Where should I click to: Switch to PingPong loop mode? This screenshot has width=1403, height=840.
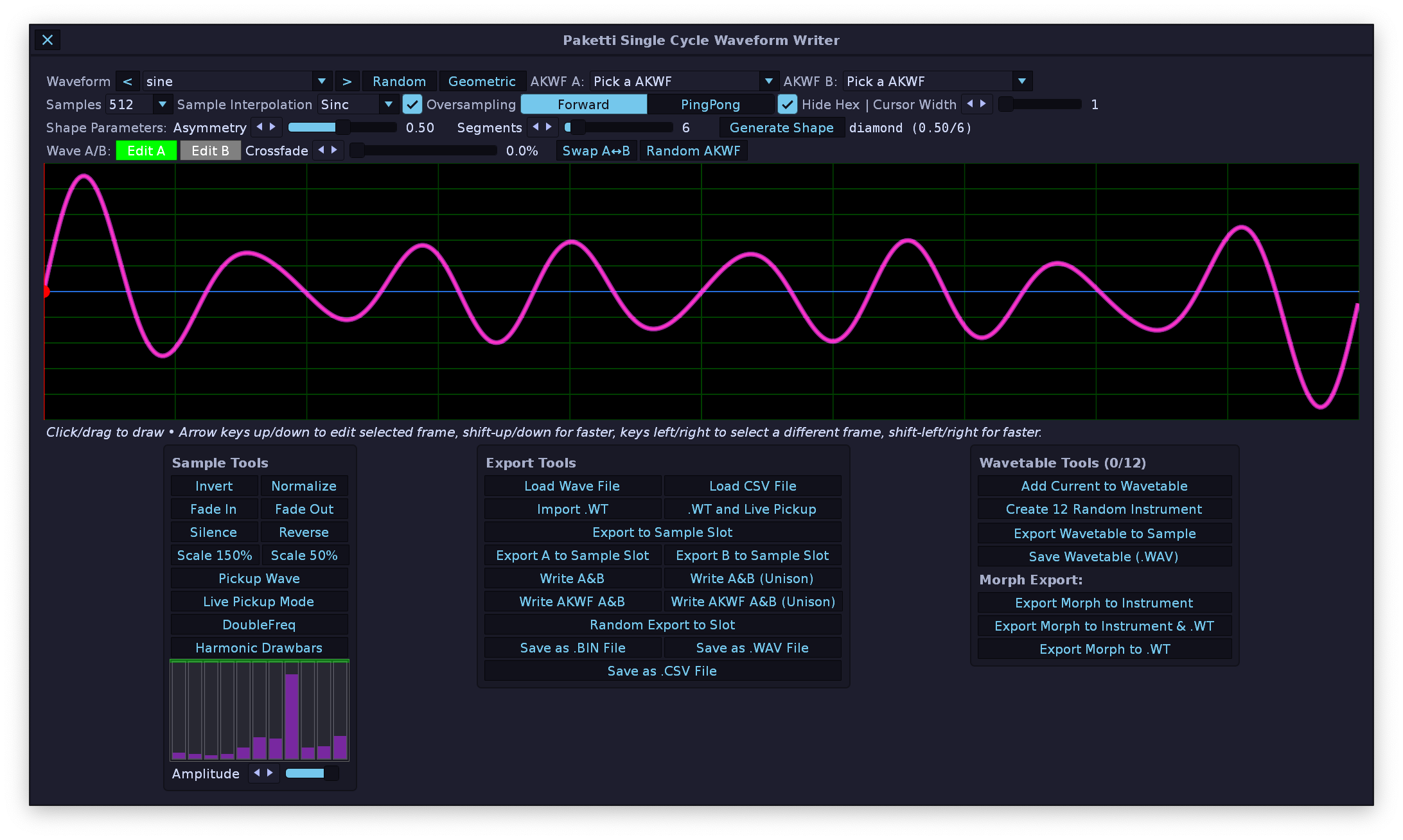pyautogui.click(x=710, y=104)
